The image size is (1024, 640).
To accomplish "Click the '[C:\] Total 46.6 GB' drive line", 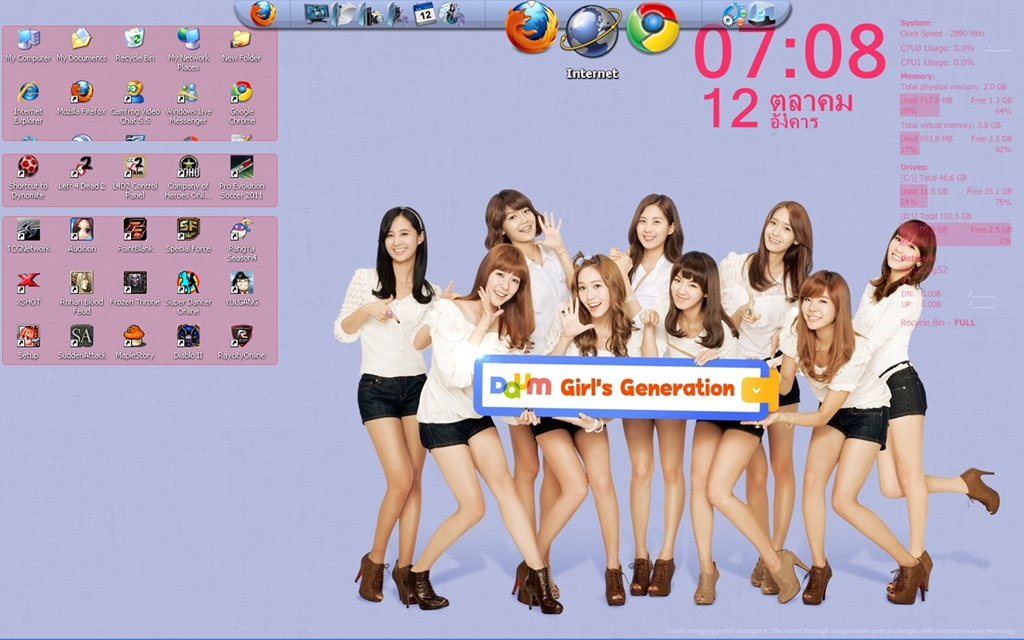I will tap(933, 178).
